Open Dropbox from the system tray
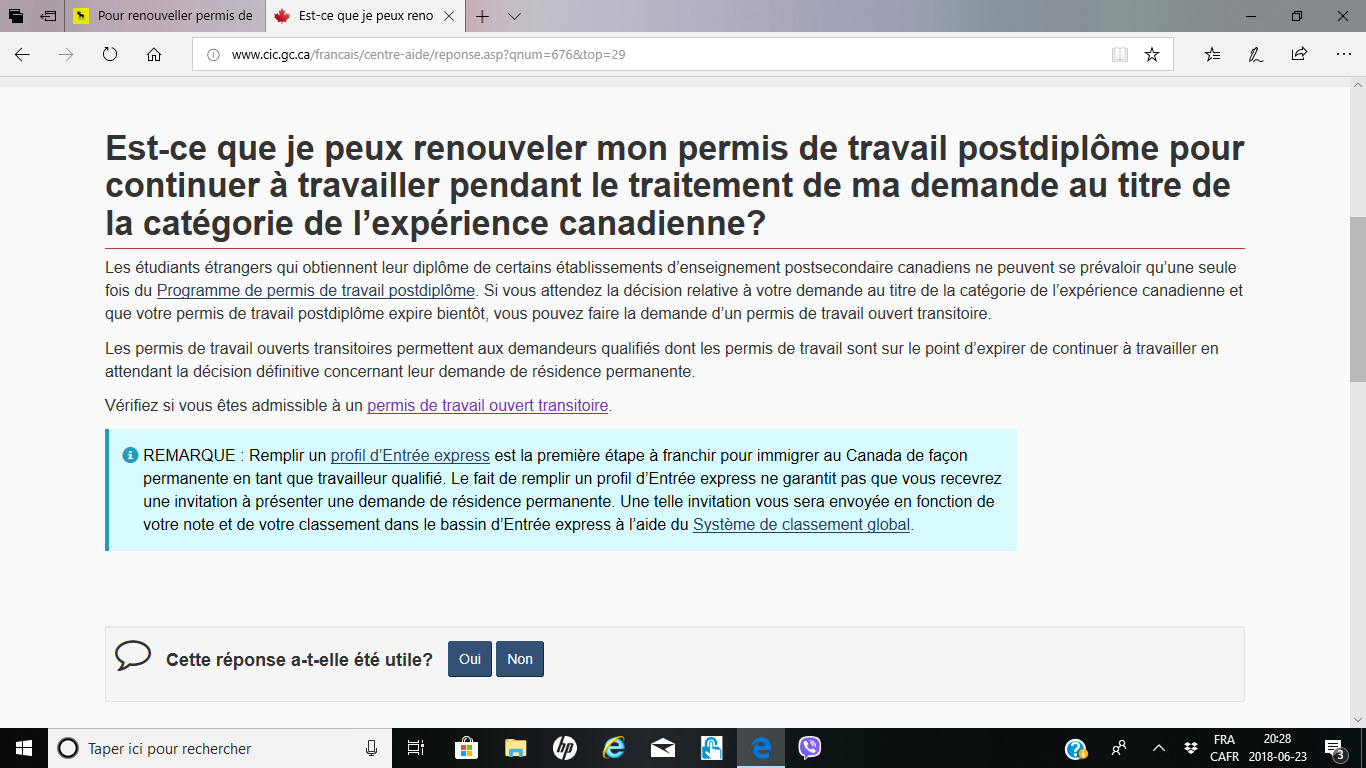This screenshot has width=1366, height=768. click(1191, 748)
